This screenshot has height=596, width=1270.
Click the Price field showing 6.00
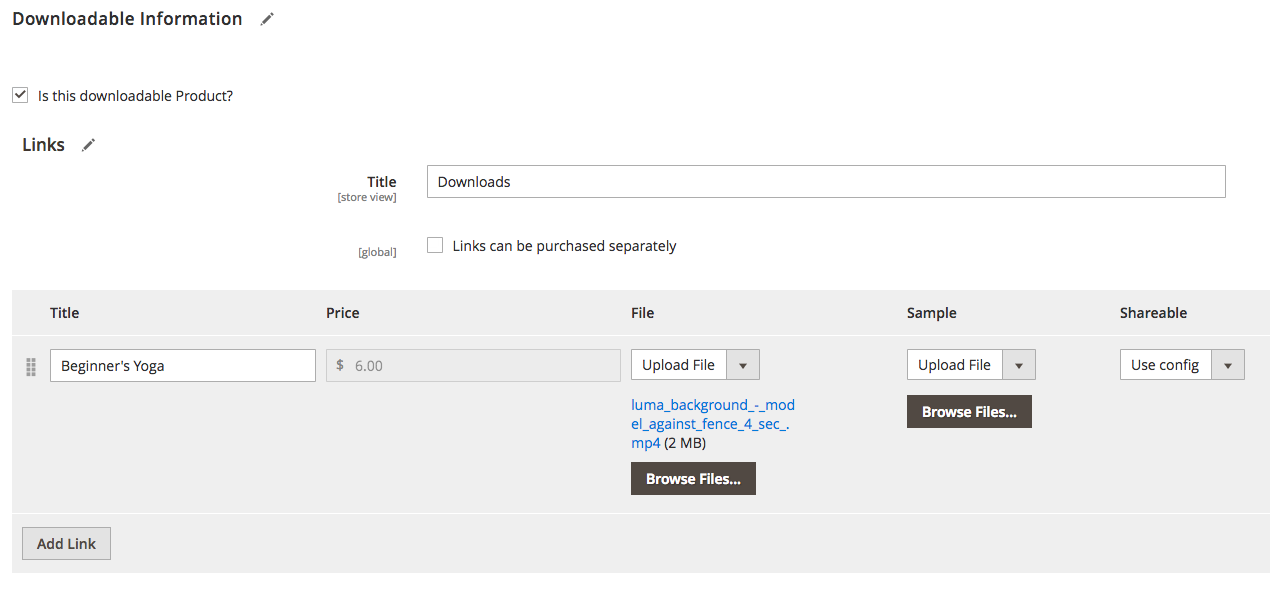(x=473, y=365)
